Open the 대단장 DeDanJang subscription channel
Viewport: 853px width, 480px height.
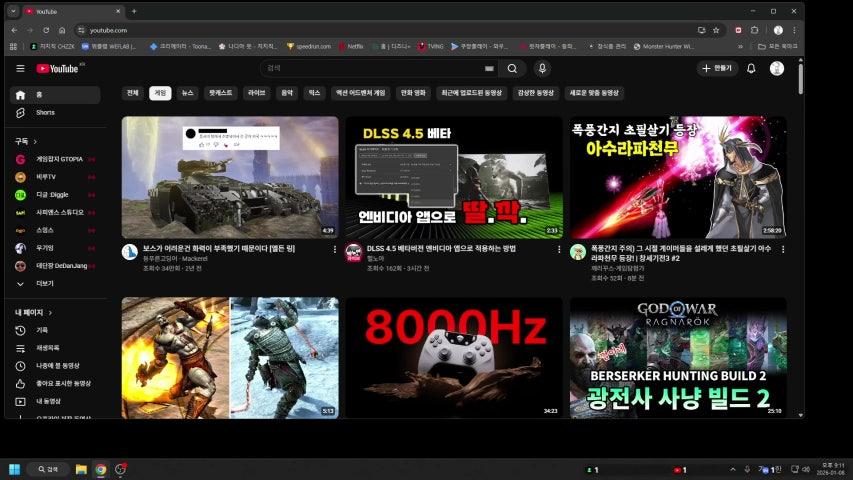[x=55, y=266]
